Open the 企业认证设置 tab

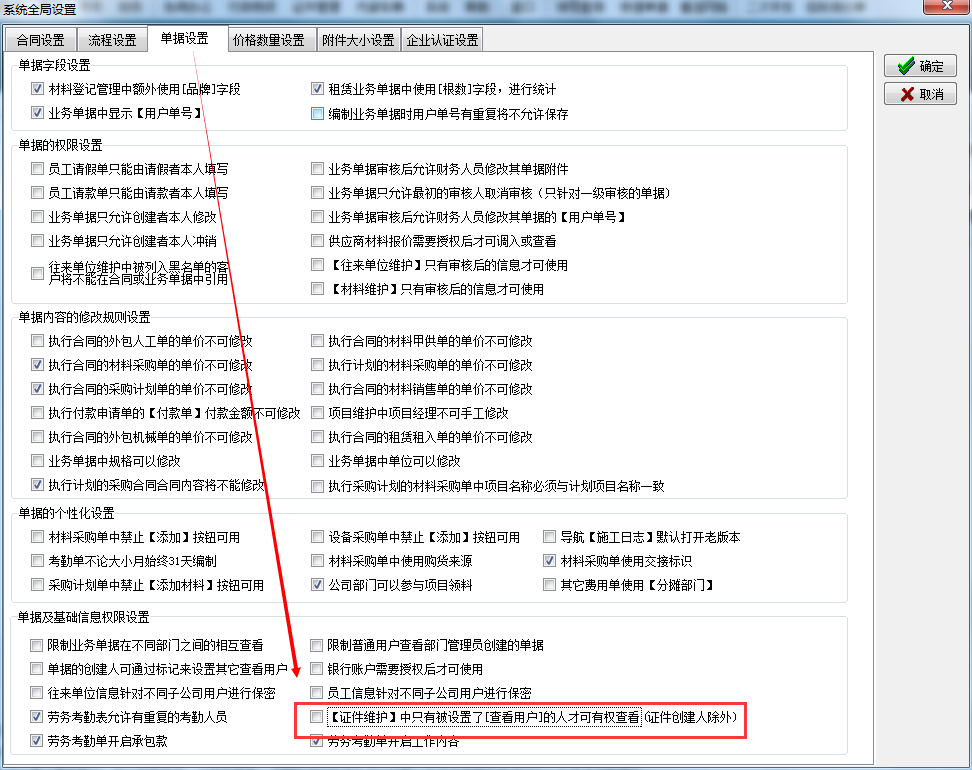click(442, 41)
